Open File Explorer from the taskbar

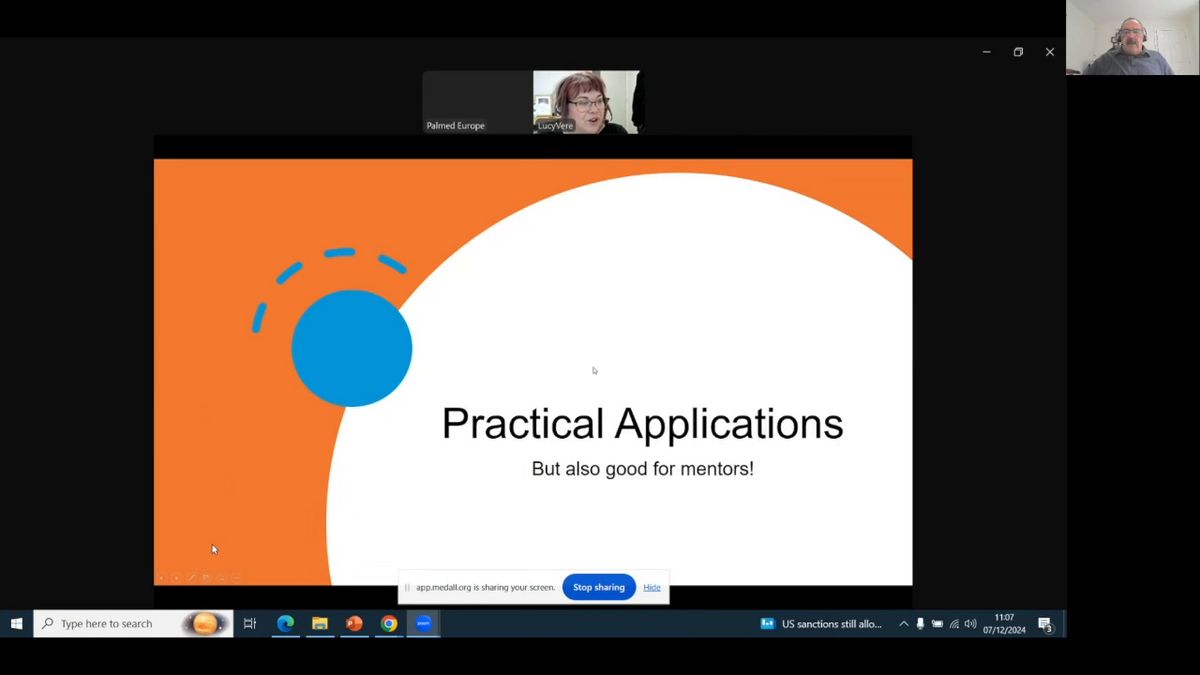[x=320, y=624]
